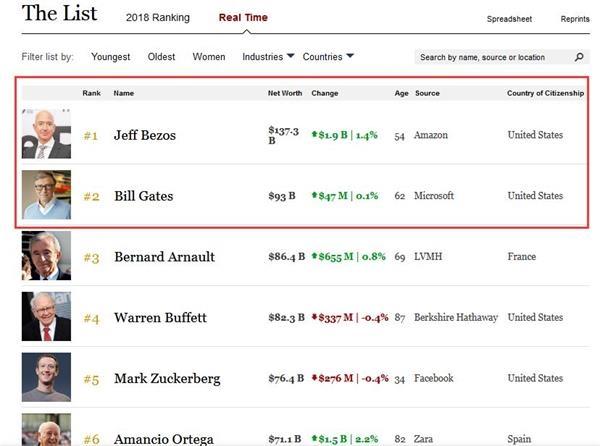Sort by Country of Citizenship header

(x=545, y=94)
